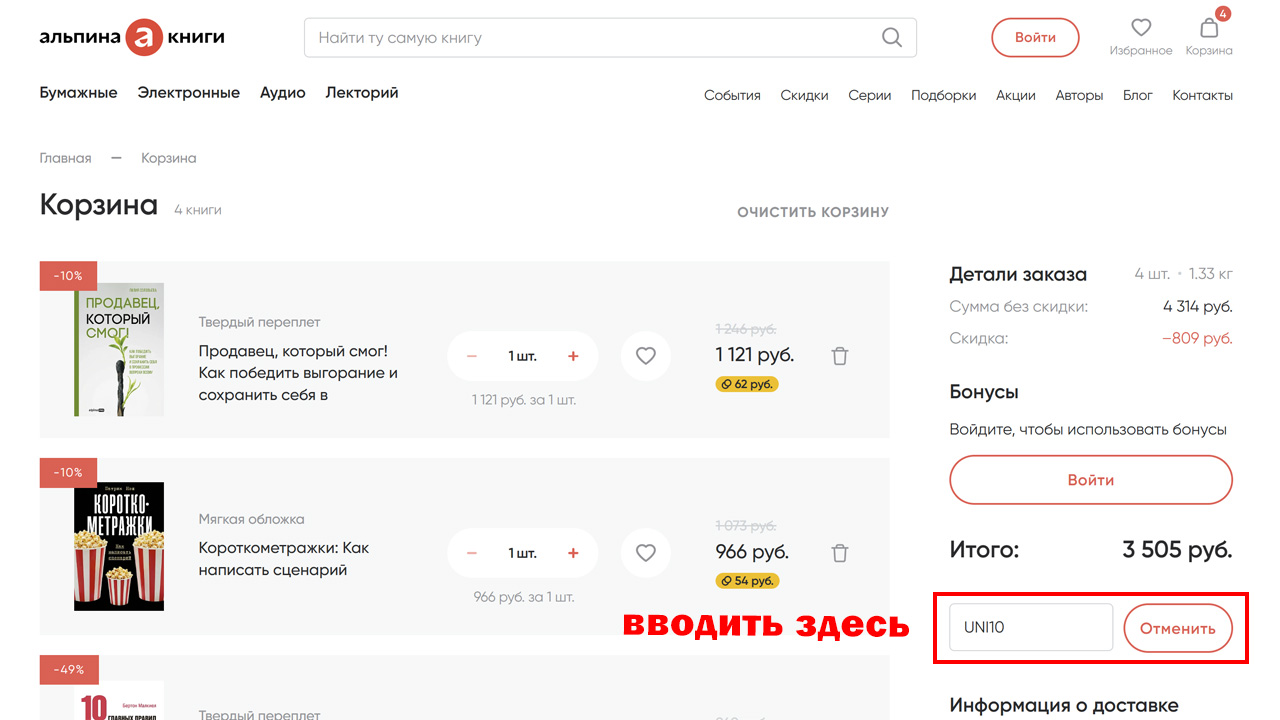This screenshot has width=1280, height=720.
Task: Increase quantity of Короткометражки
Action: tap(573, 553)
